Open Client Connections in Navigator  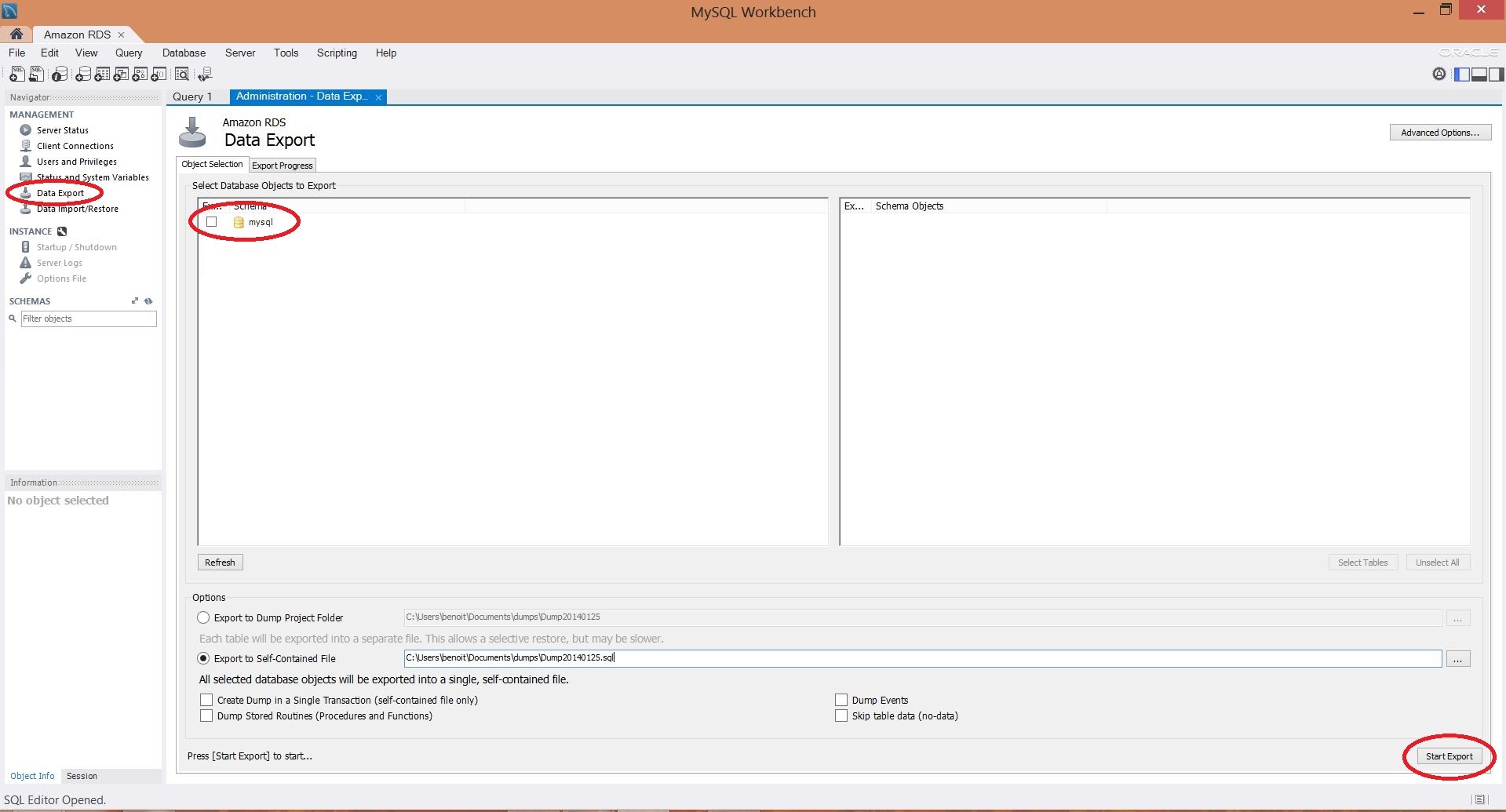75,146
